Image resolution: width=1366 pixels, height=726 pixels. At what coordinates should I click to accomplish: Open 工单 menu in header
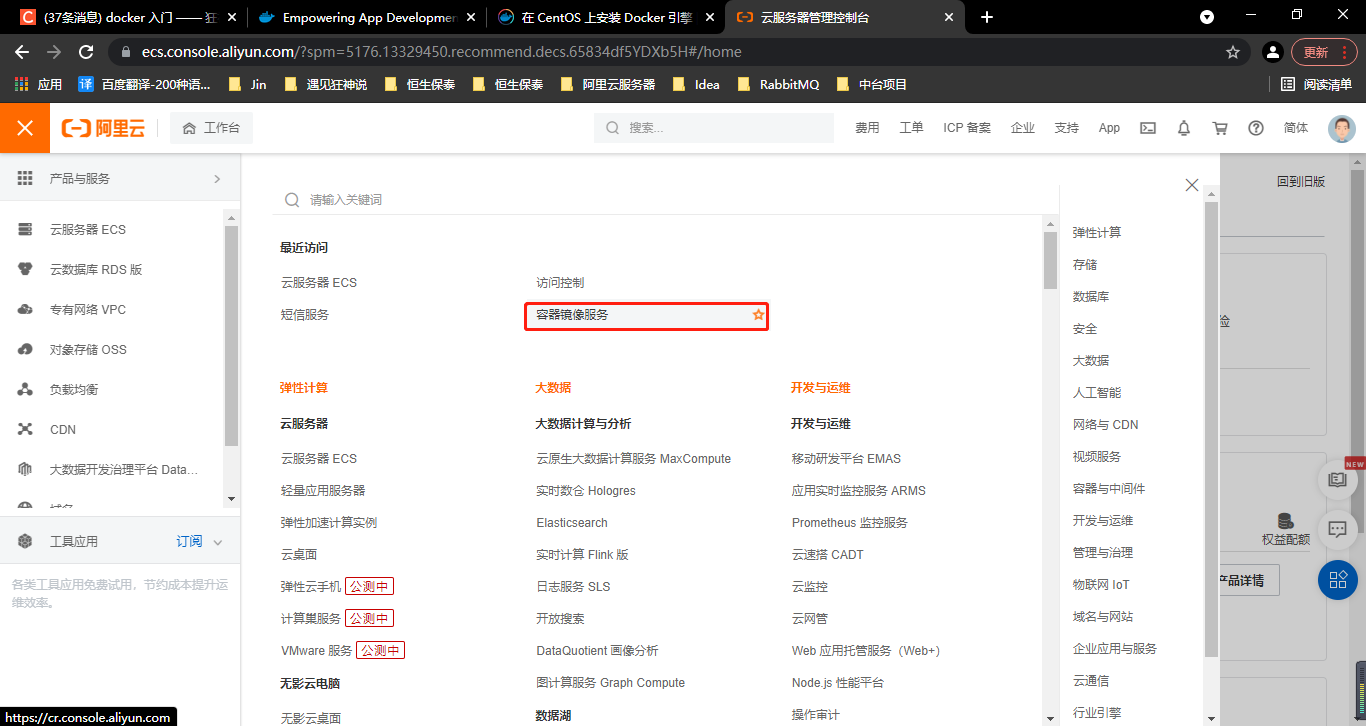pyautogui.click(x=911, y=128)
